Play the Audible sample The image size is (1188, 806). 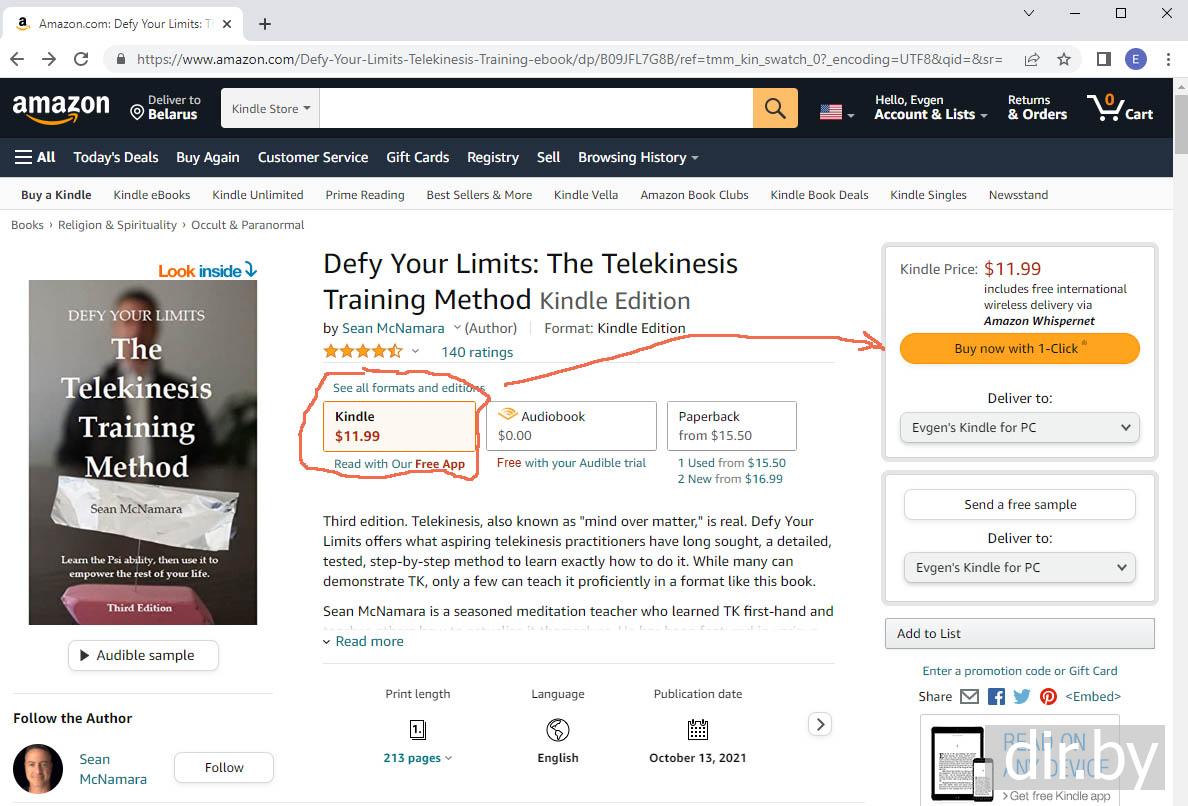[x=144, y=656]
